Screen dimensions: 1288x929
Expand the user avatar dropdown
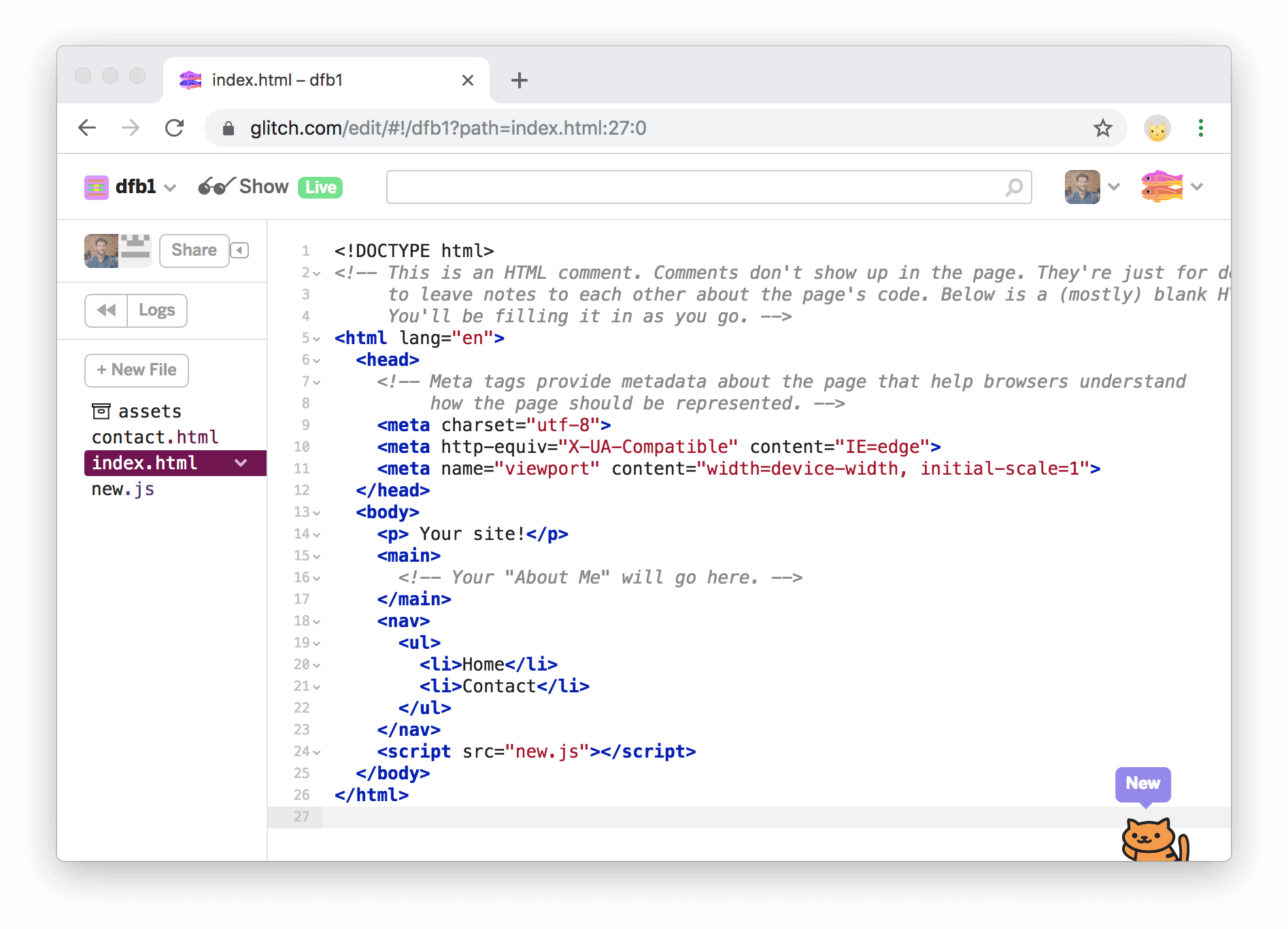(1113, 187)
